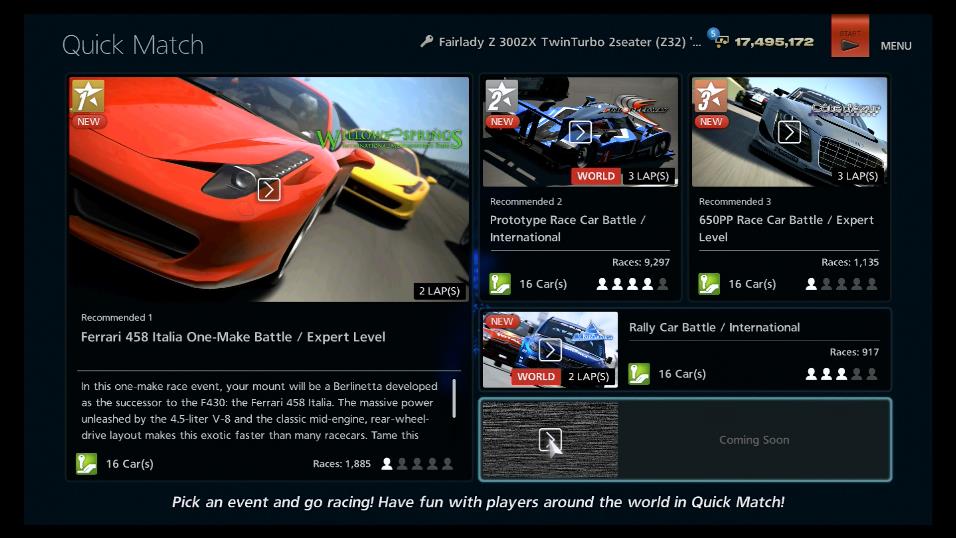Select 650PP Race Car Battle / Expert Level title

point(787,229)
